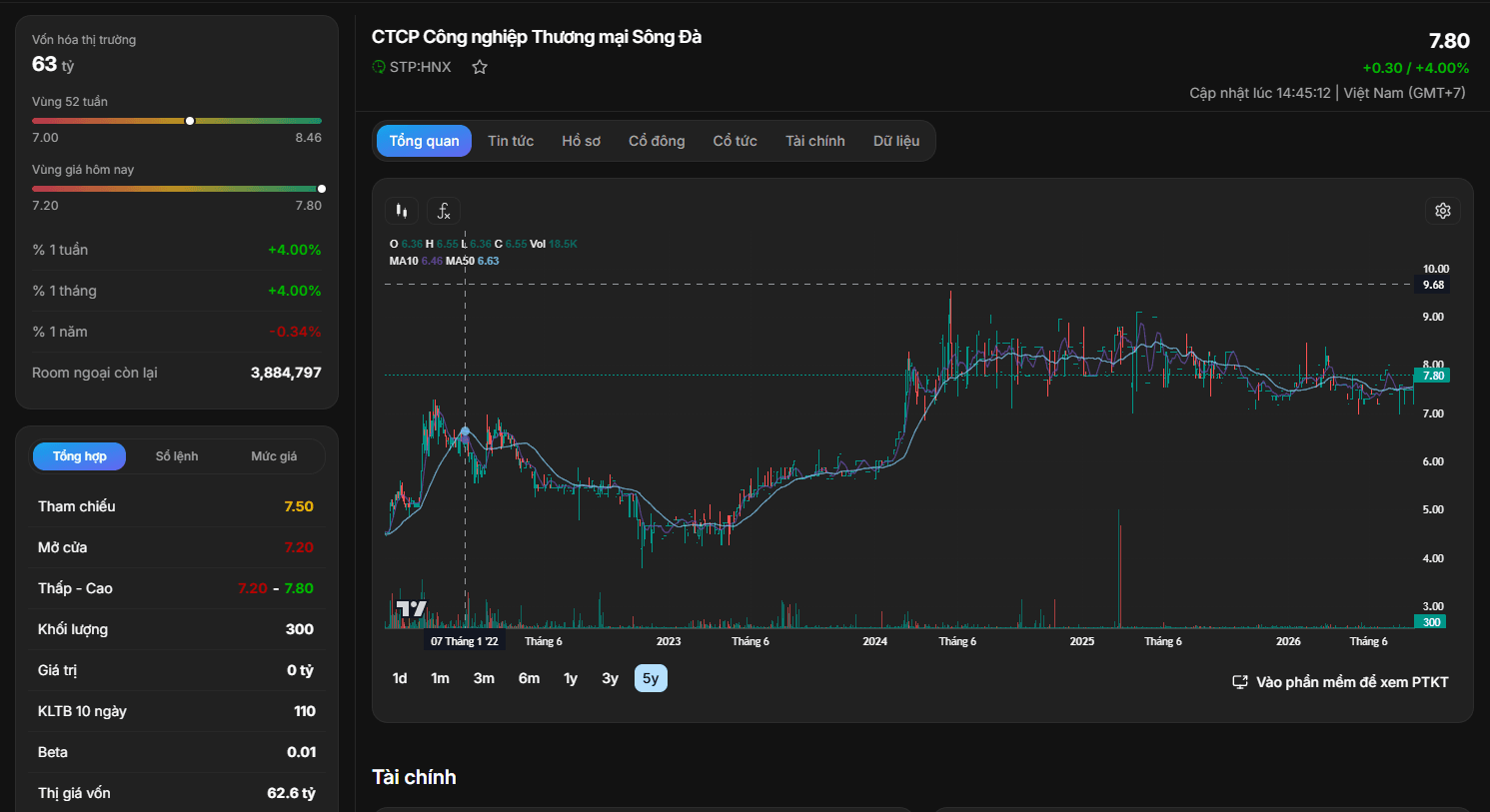
Task: Click the 52-week range slider marker
Action: tap(190, 121)
